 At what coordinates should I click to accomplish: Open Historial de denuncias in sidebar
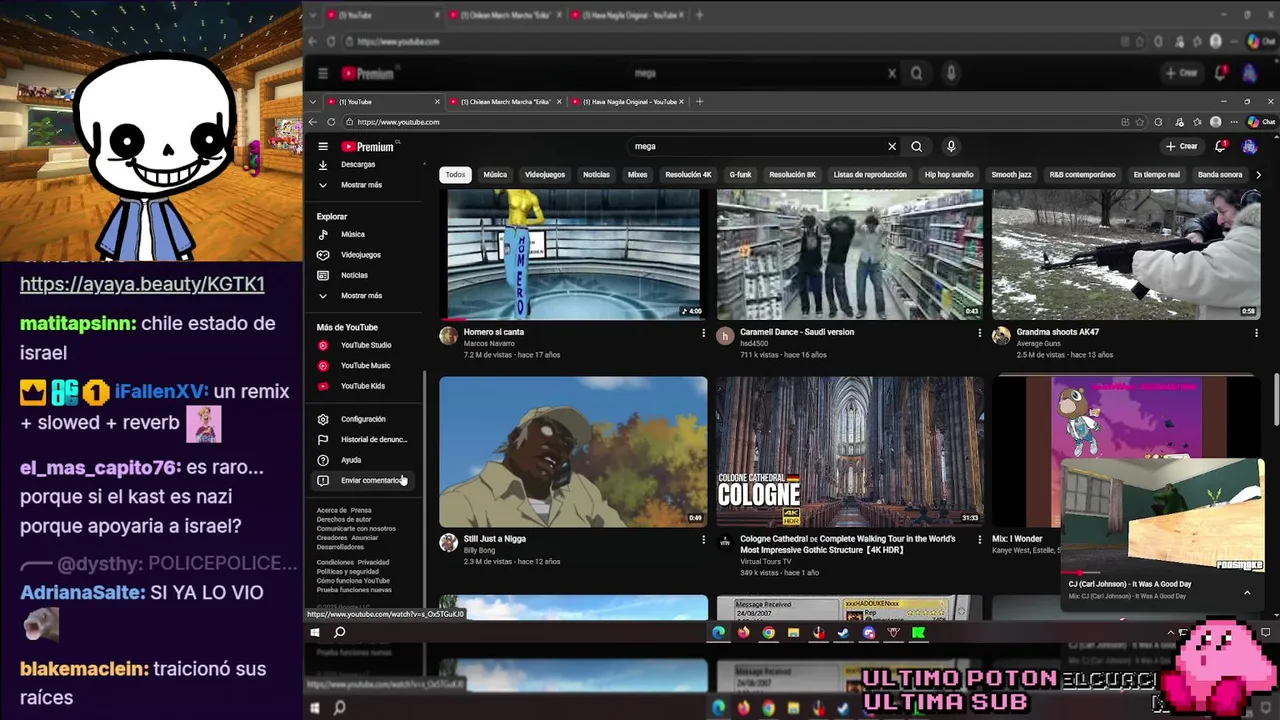(365, 439)
